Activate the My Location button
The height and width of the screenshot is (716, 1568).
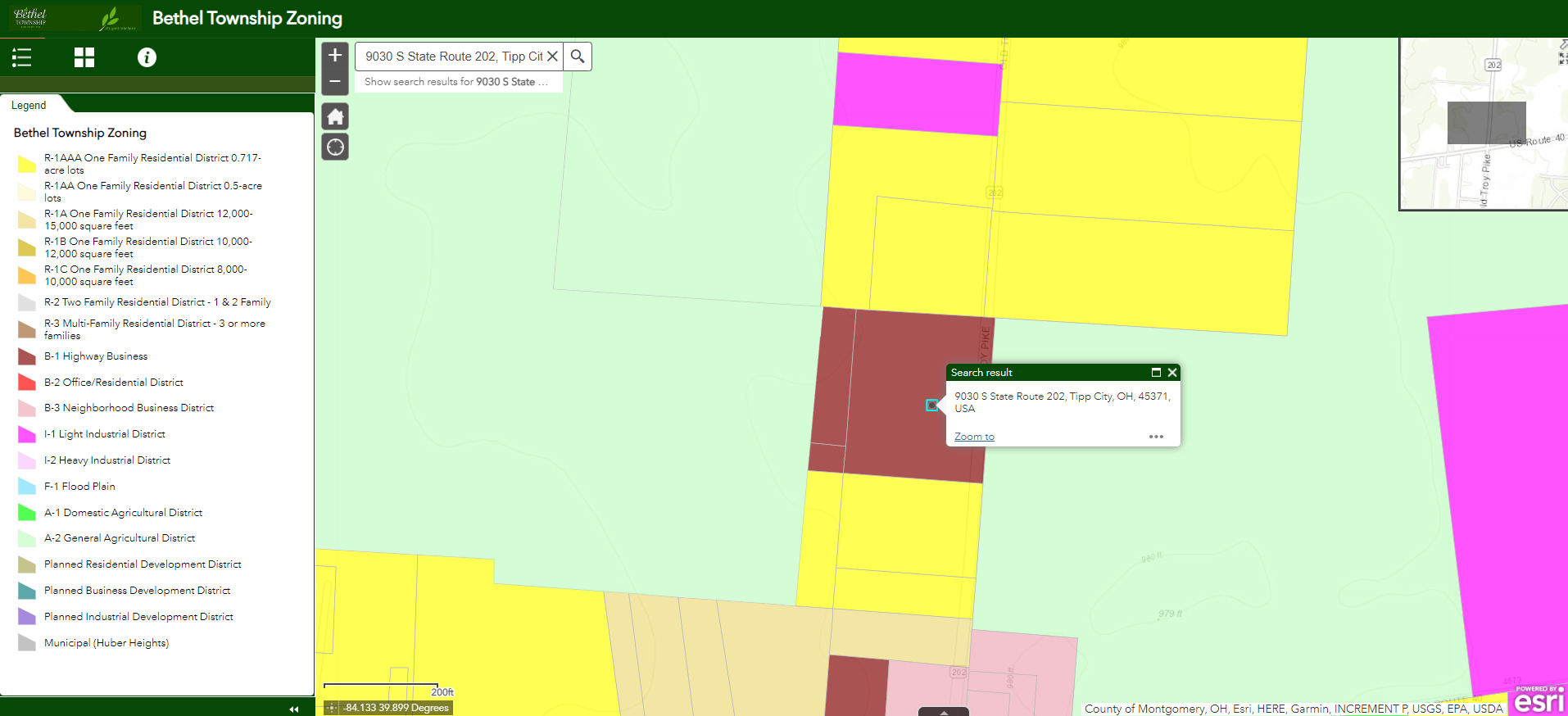[x=335, y=147]
